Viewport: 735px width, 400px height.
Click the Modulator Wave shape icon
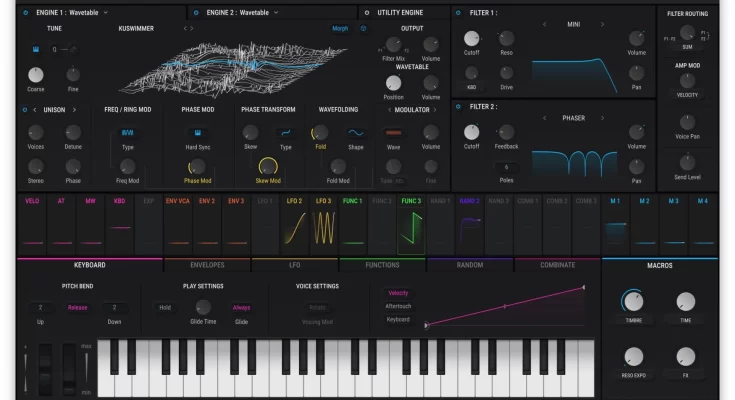click(x=394, y=132)
